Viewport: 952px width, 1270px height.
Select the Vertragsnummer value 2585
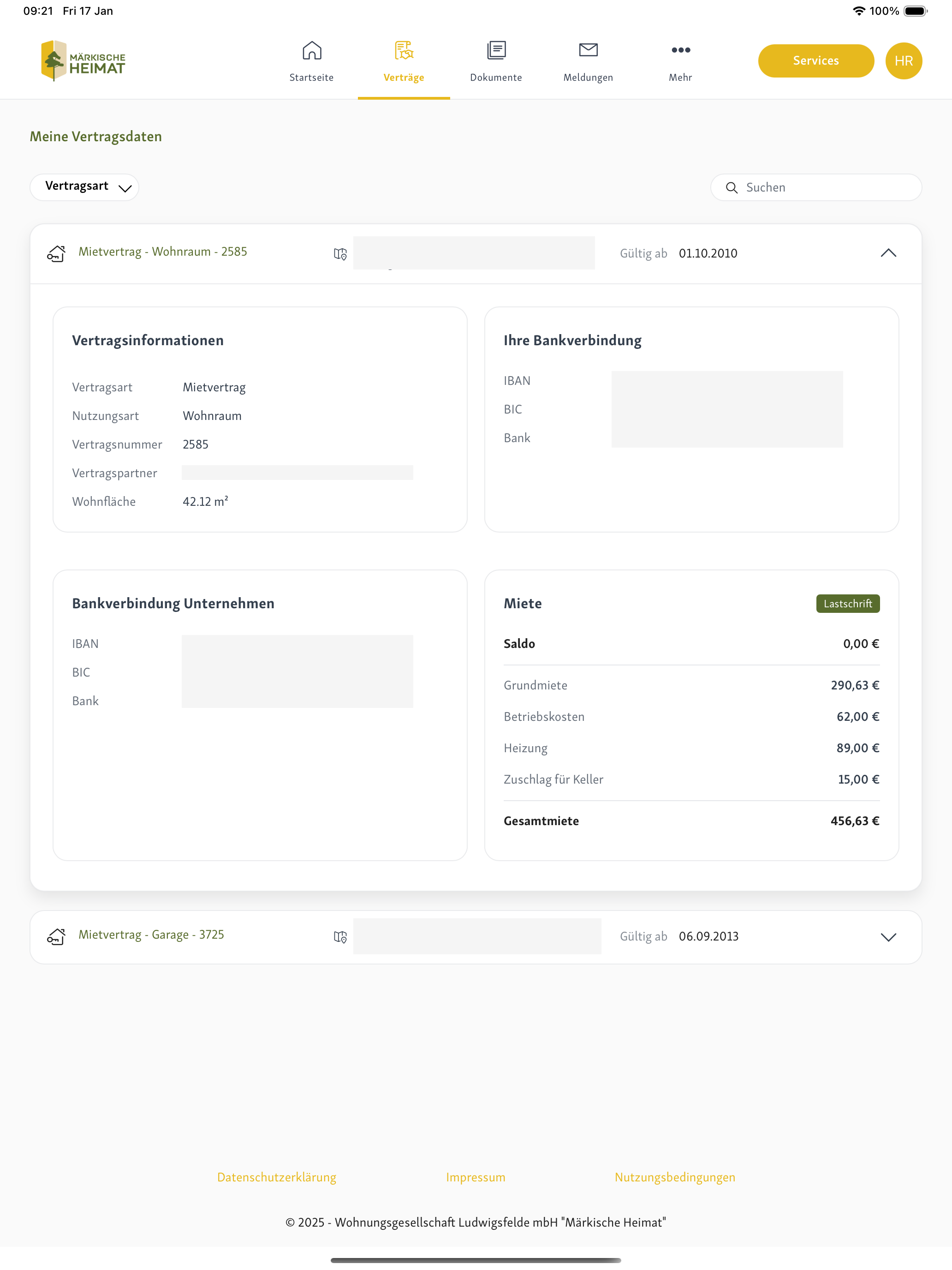tap(196, 444)
